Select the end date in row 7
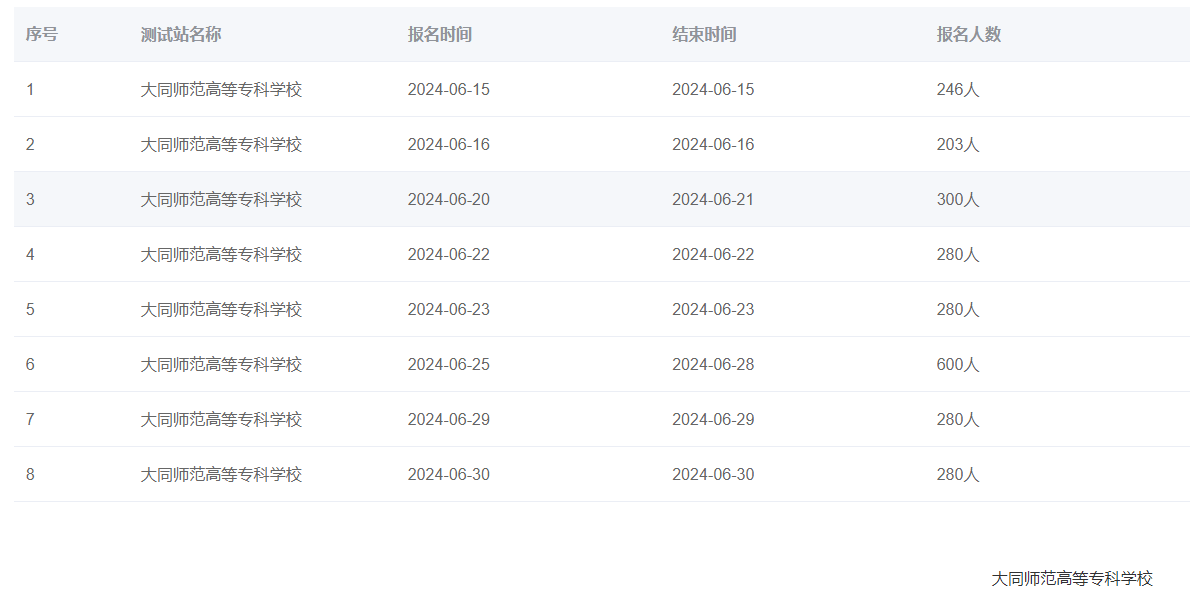 (x=713, y=419)
